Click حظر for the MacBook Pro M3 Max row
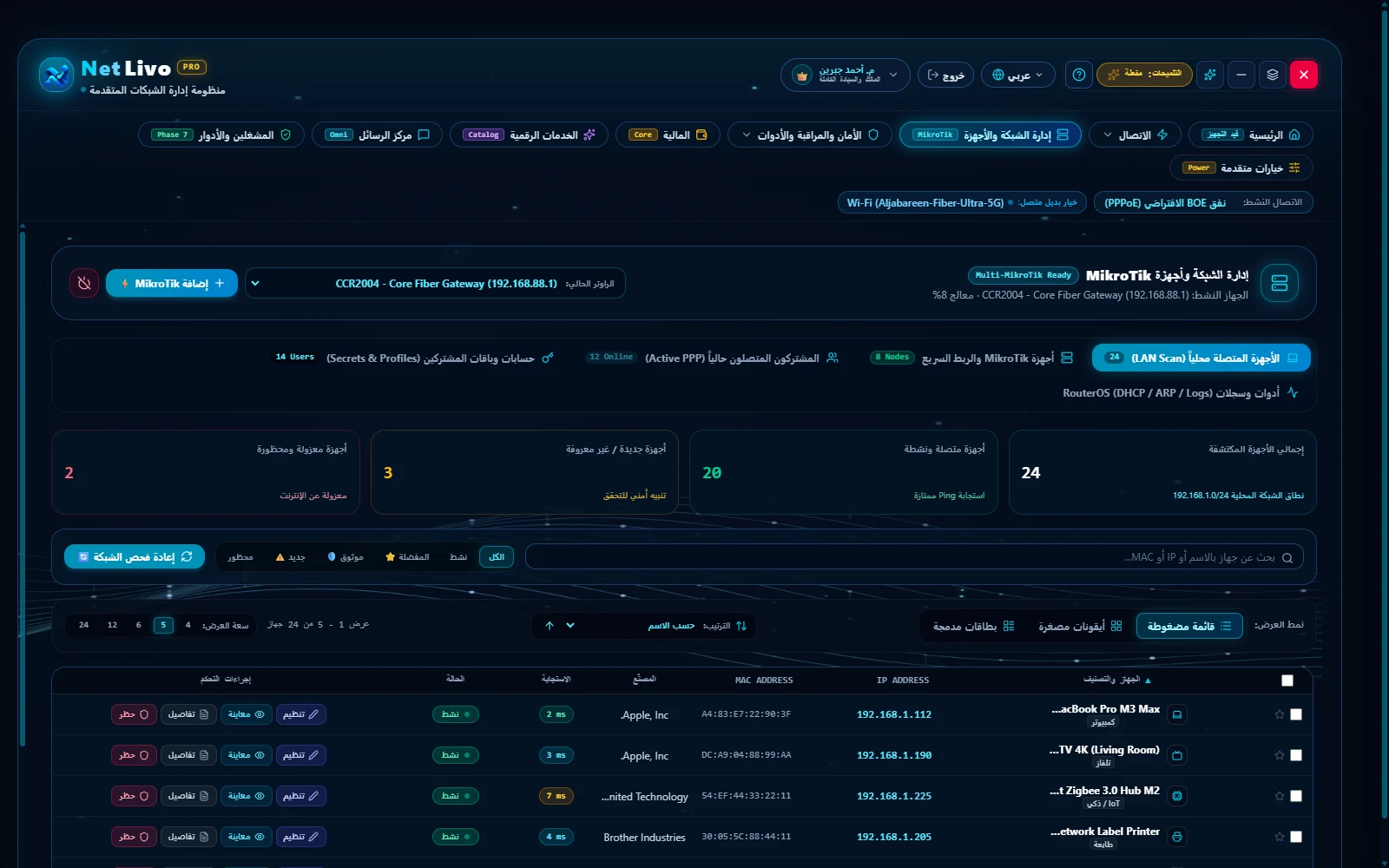 (x=134, y=714)
